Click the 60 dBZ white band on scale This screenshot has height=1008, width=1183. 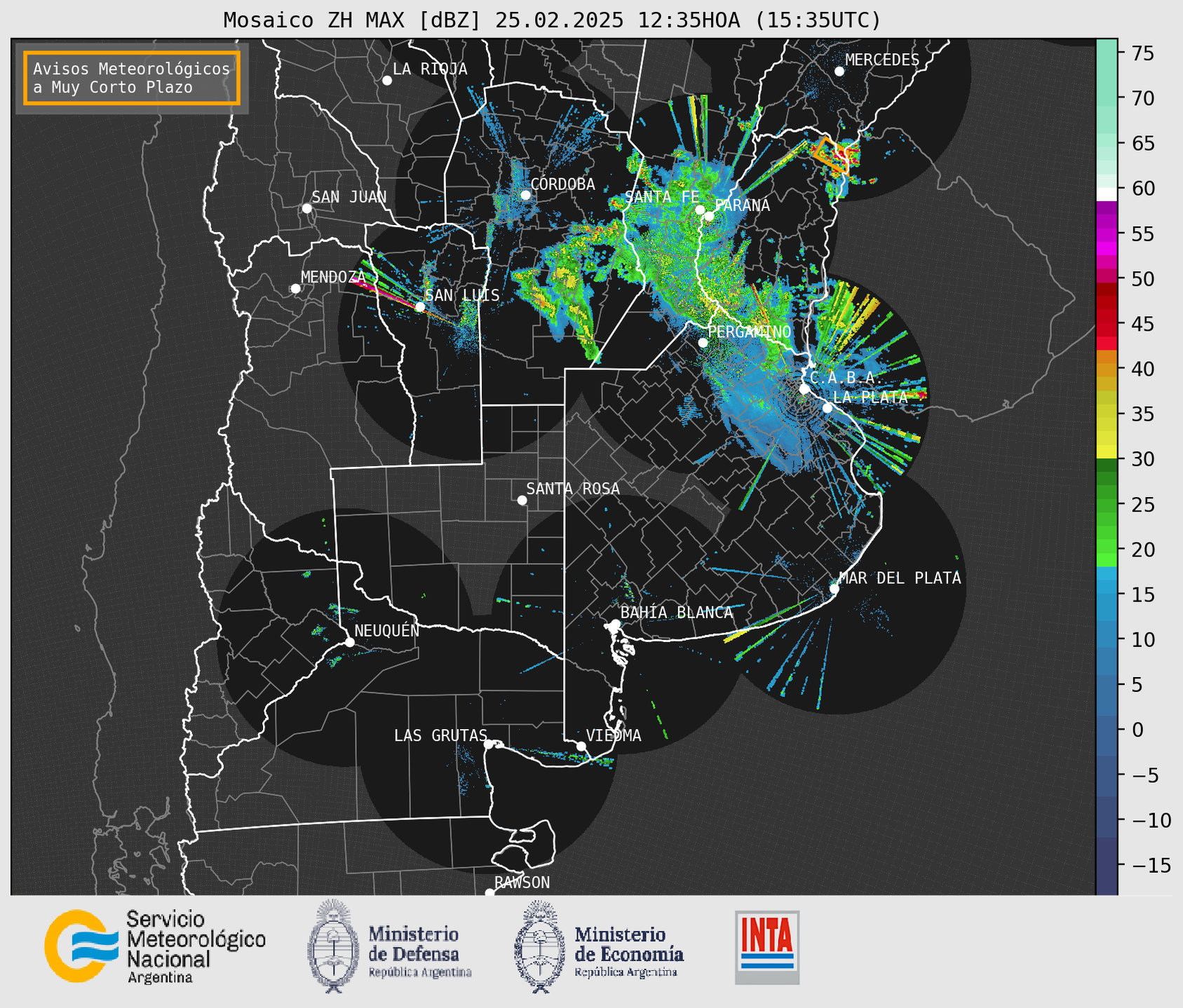click(x=1107, y=193)
